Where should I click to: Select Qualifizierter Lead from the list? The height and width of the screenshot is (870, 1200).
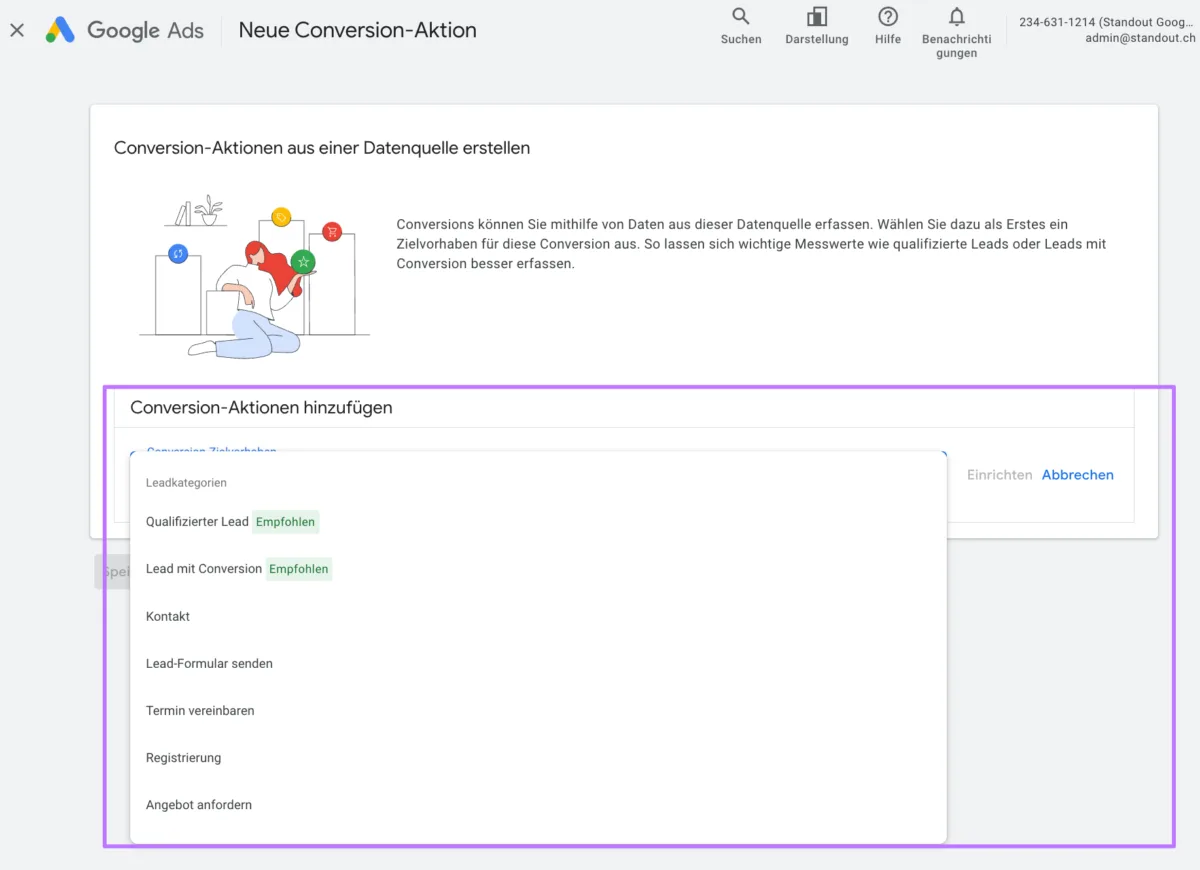coord(197,521)
